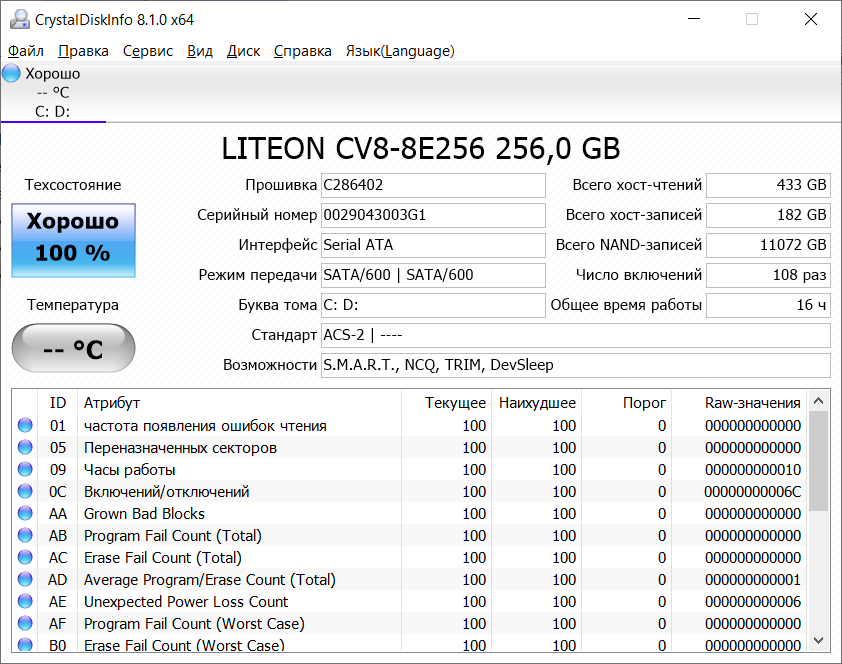Click the power-on count value 108 раз

768,275
